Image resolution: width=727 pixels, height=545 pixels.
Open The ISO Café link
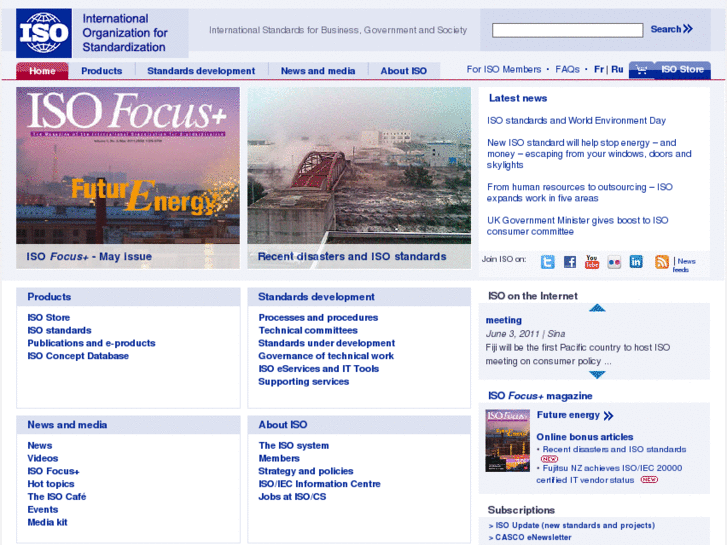(x=57, y=497)
